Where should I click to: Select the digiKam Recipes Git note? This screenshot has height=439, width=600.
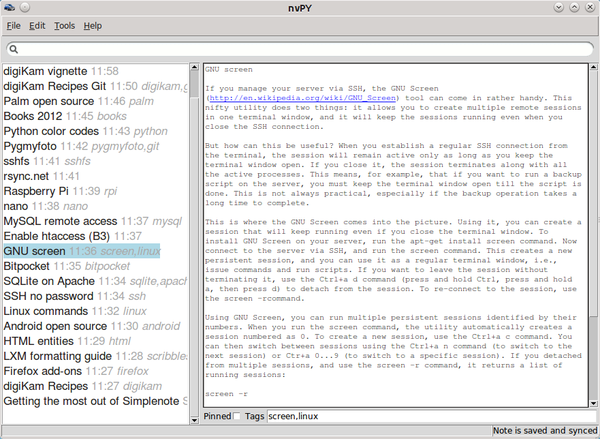(96, 86)
